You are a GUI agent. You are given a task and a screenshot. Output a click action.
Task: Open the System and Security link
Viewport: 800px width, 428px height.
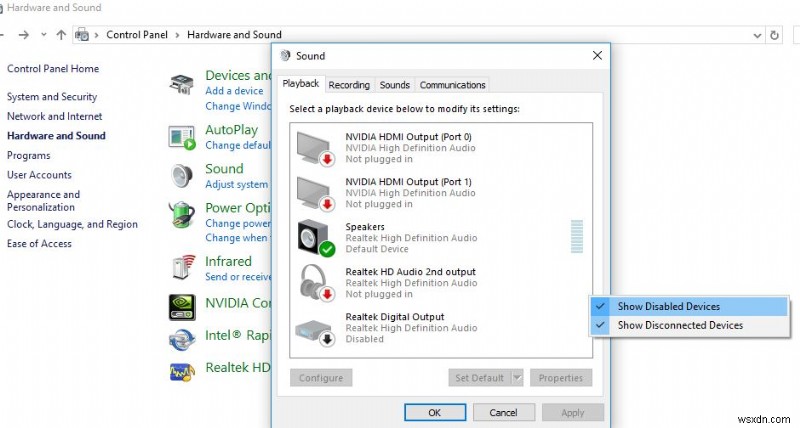click(52, 97)
